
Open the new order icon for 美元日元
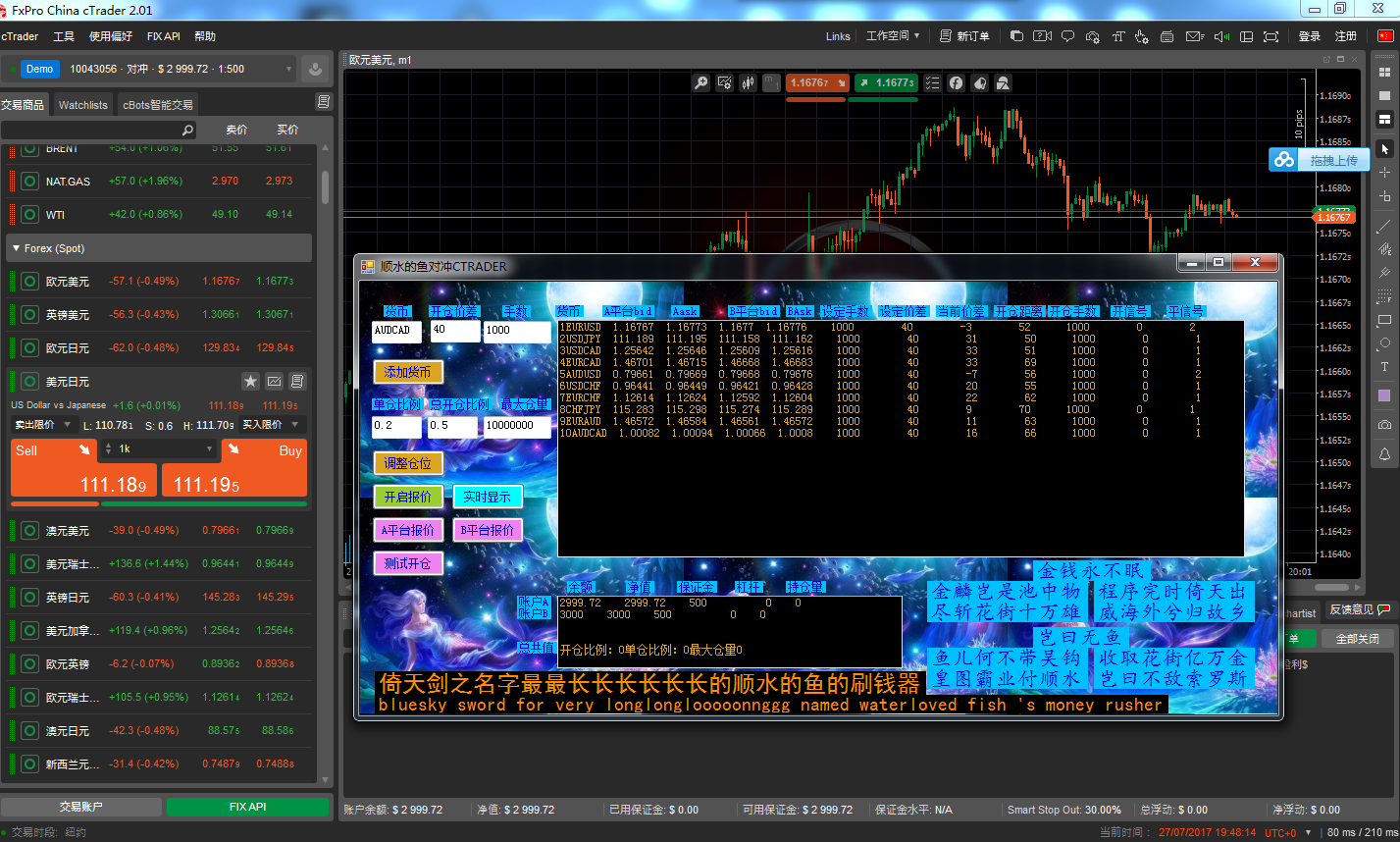click(298, 381)
